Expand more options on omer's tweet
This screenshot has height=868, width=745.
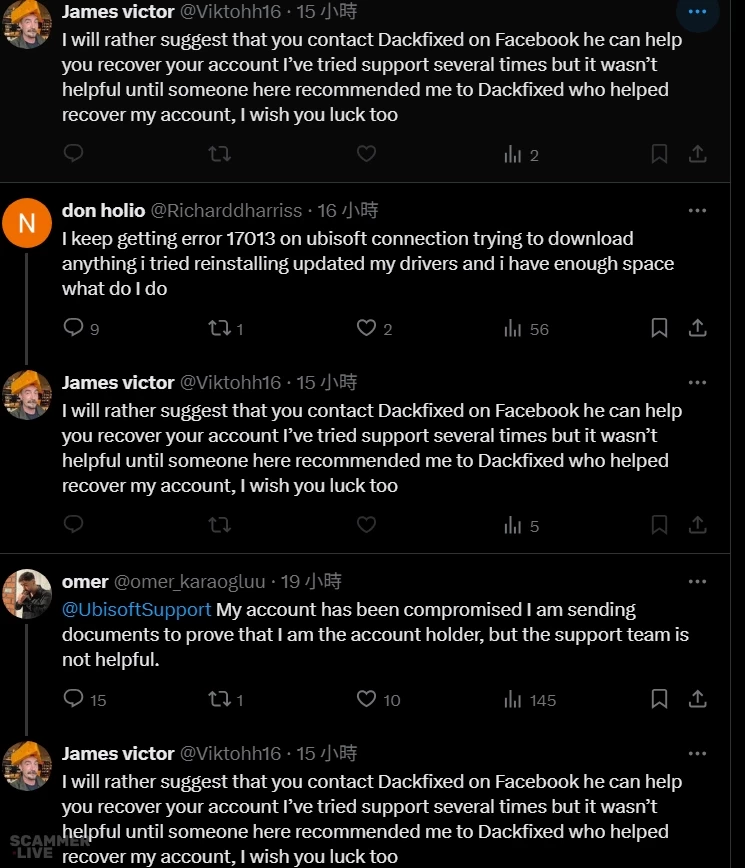(697, 582)
